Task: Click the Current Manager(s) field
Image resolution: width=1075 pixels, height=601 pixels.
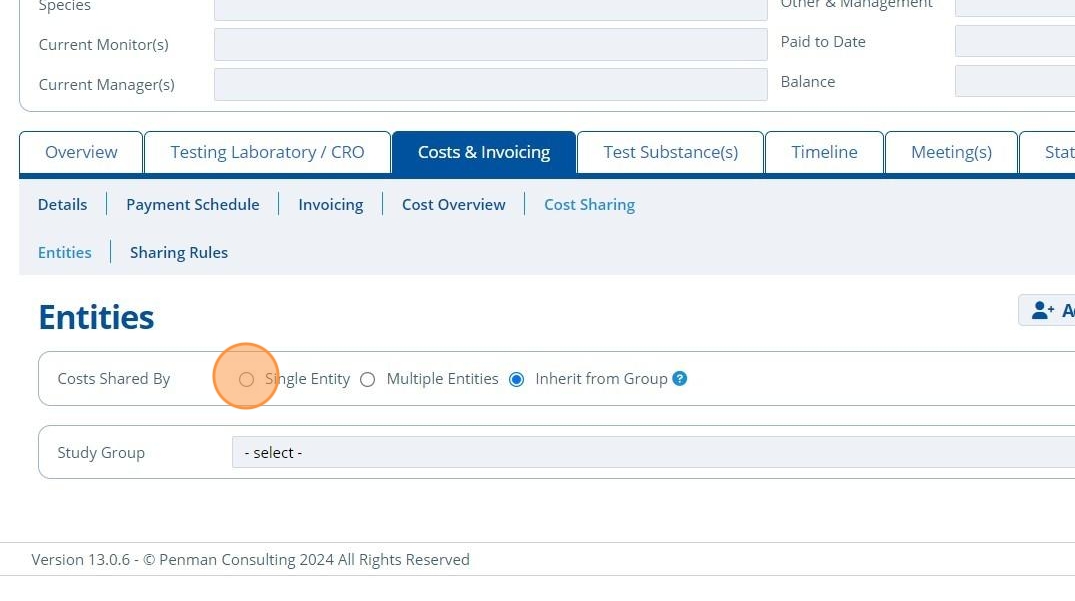Action: [491, 84]
